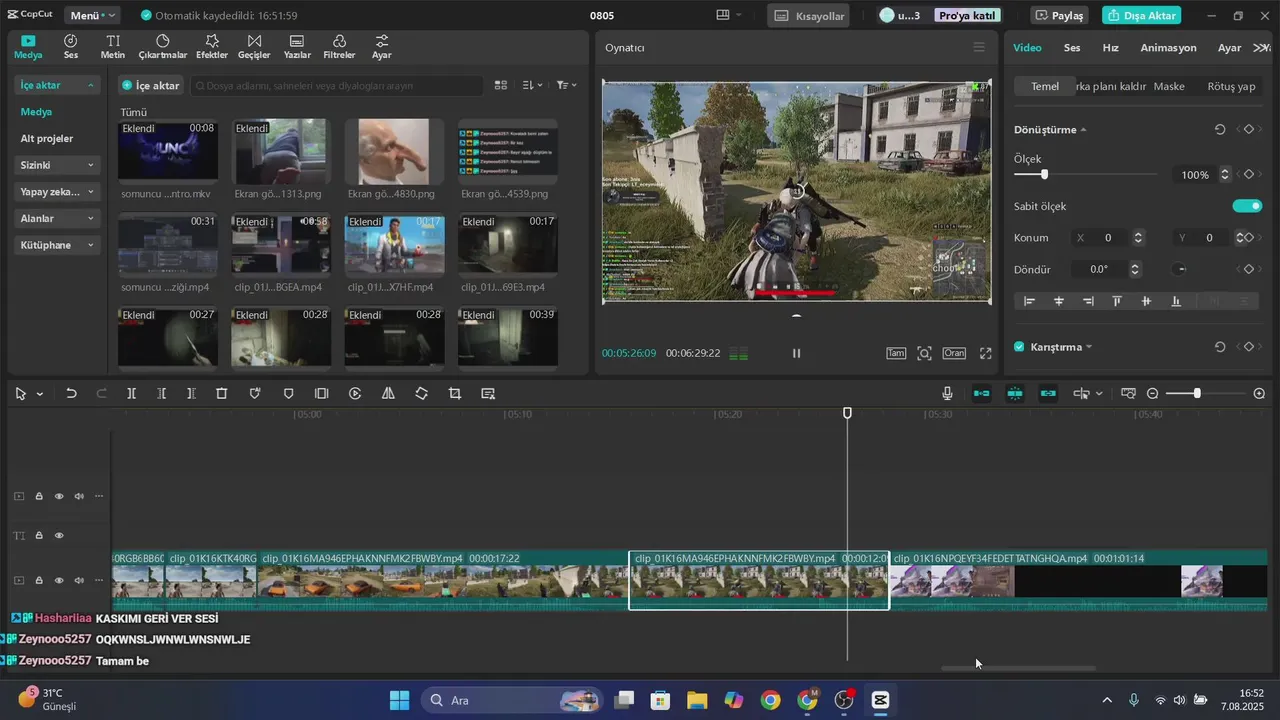This screenshot has width=1280, height=720.
Task: Start voice recording with microphone icon
Action: (x=947, y=394)
